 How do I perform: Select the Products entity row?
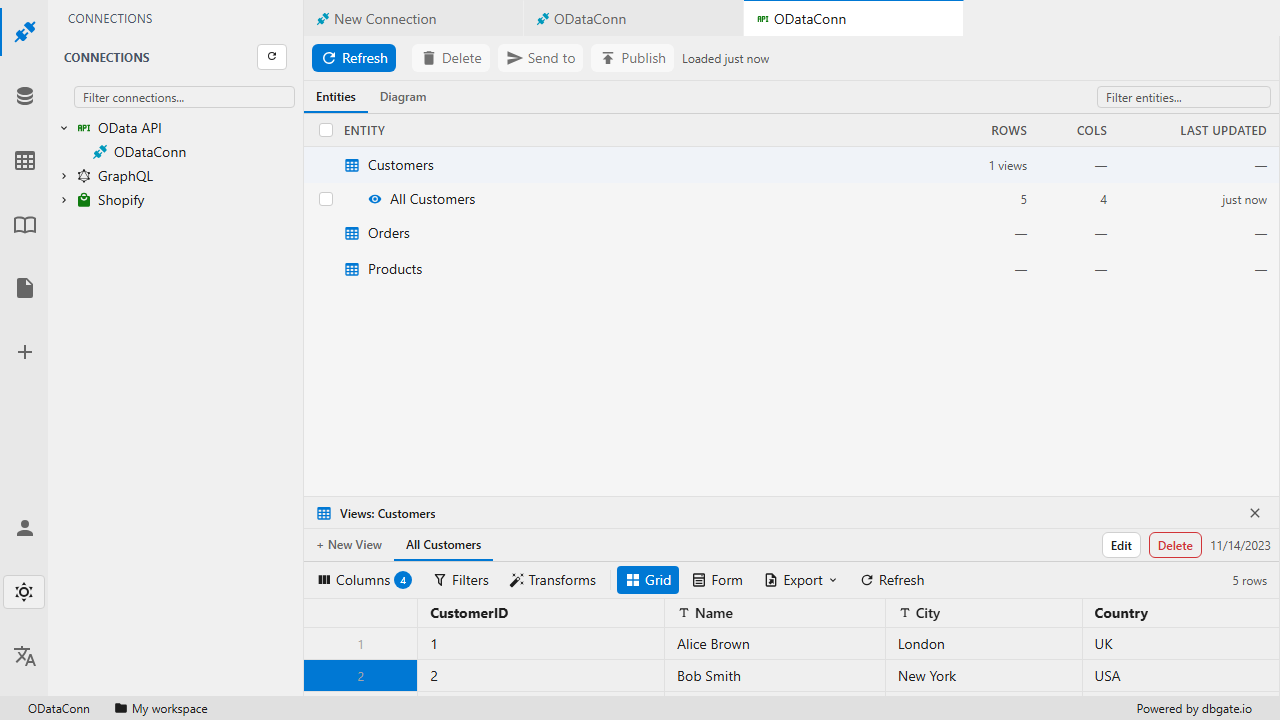tap(792, 269)
